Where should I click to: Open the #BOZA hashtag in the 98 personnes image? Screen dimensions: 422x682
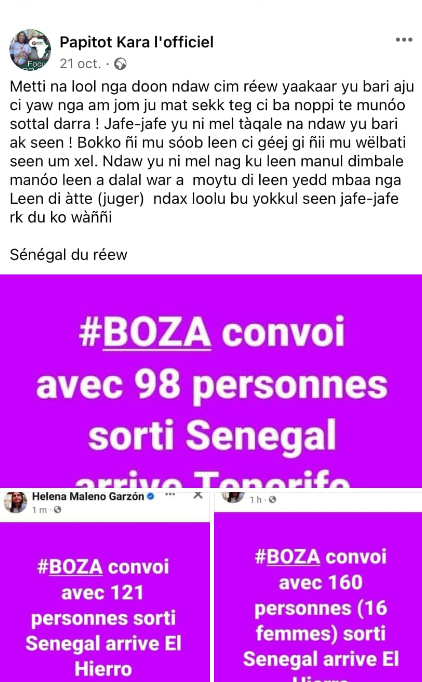click(145, 333)
